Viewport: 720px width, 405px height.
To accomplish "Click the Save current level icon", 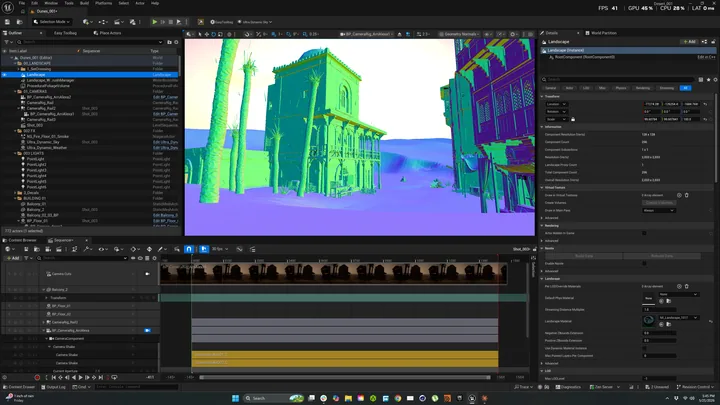I will (7, 22).
